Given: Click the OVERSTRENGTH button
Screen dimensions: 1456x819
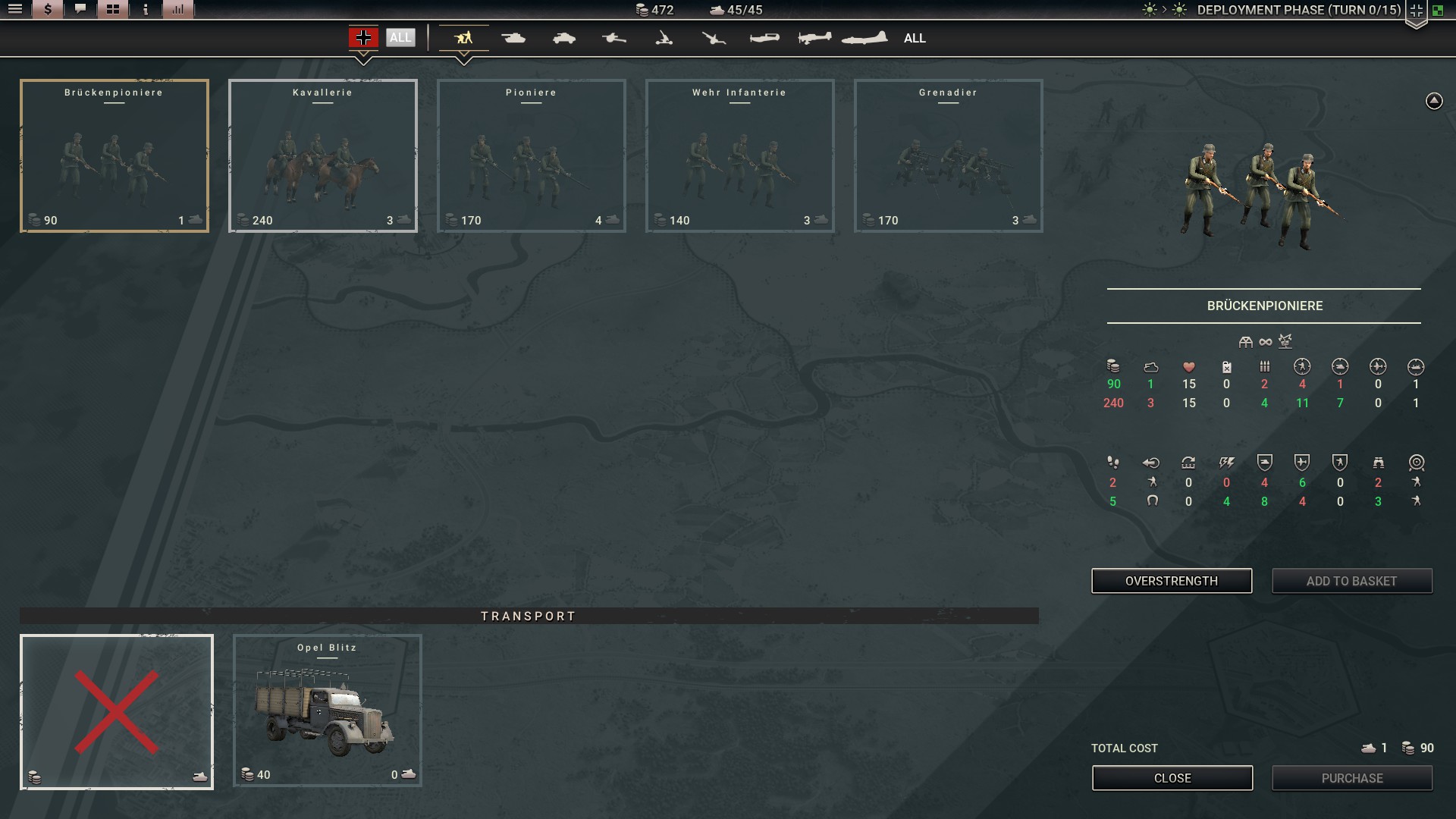Looking at the screenshot, I should [x=1172, y=581].
